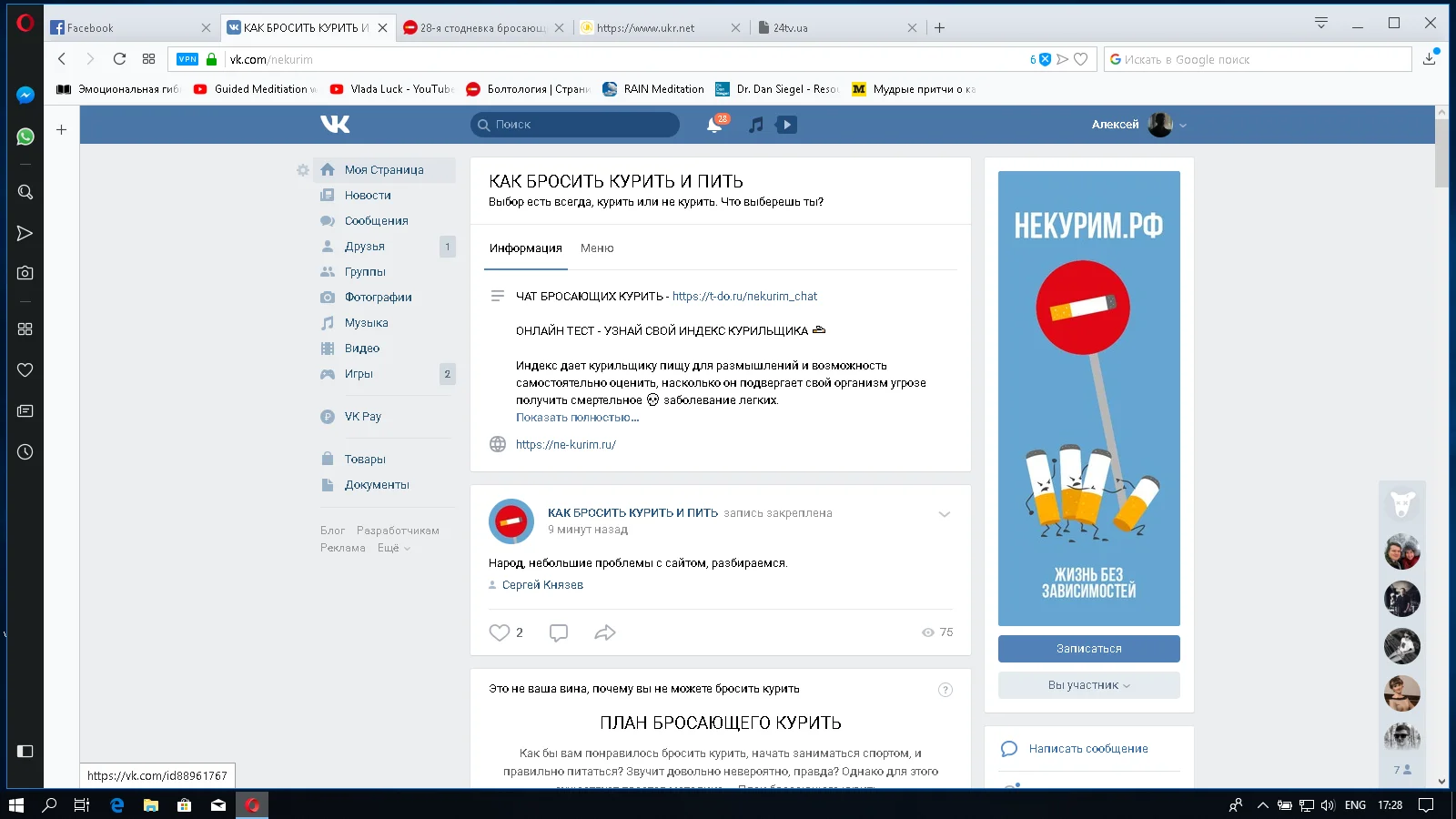
Task: Open VK notifications bell icon
Action: [x=714, y=126]
